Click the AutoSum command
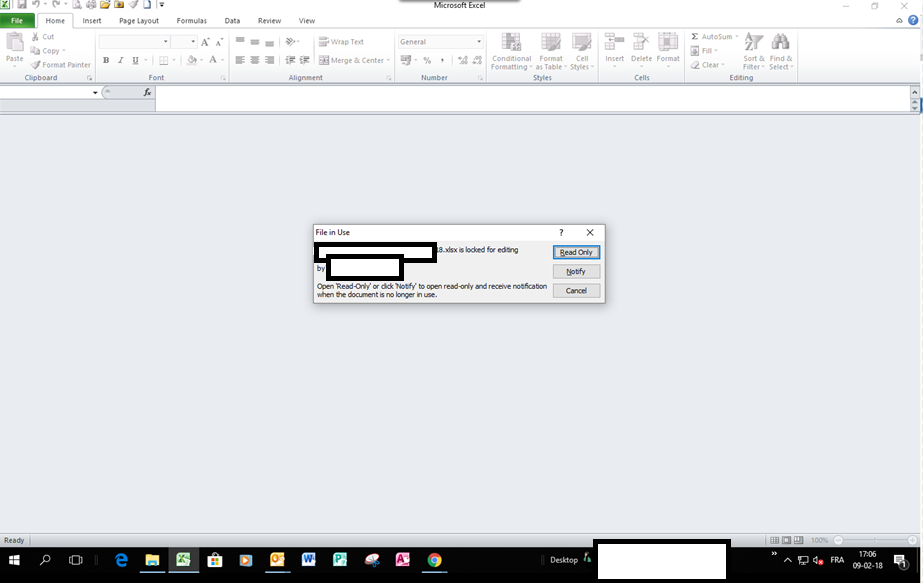The width and height of the screenshot is (924, 583). [714, 37]
